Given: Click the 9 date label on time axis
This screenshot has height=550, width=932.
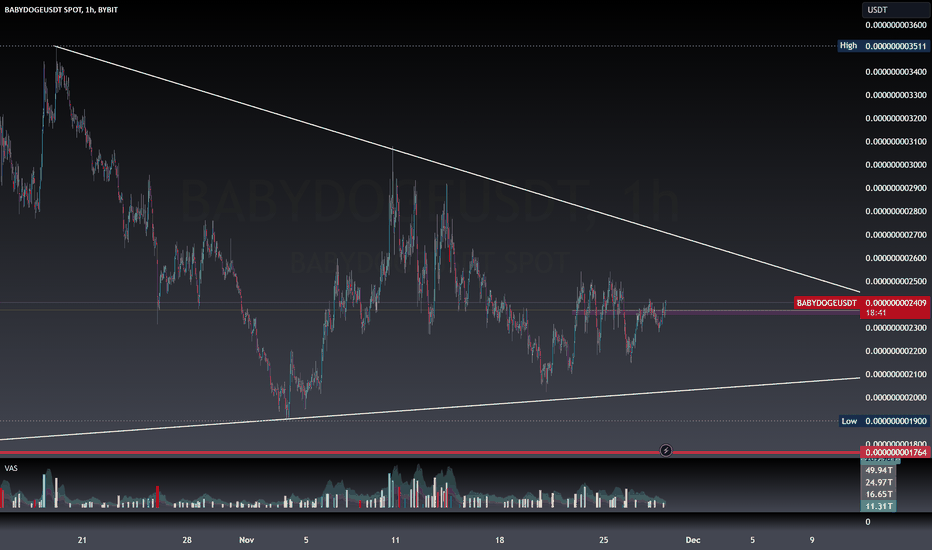Looking at the screenshot, I should click(x=812, y=540).
